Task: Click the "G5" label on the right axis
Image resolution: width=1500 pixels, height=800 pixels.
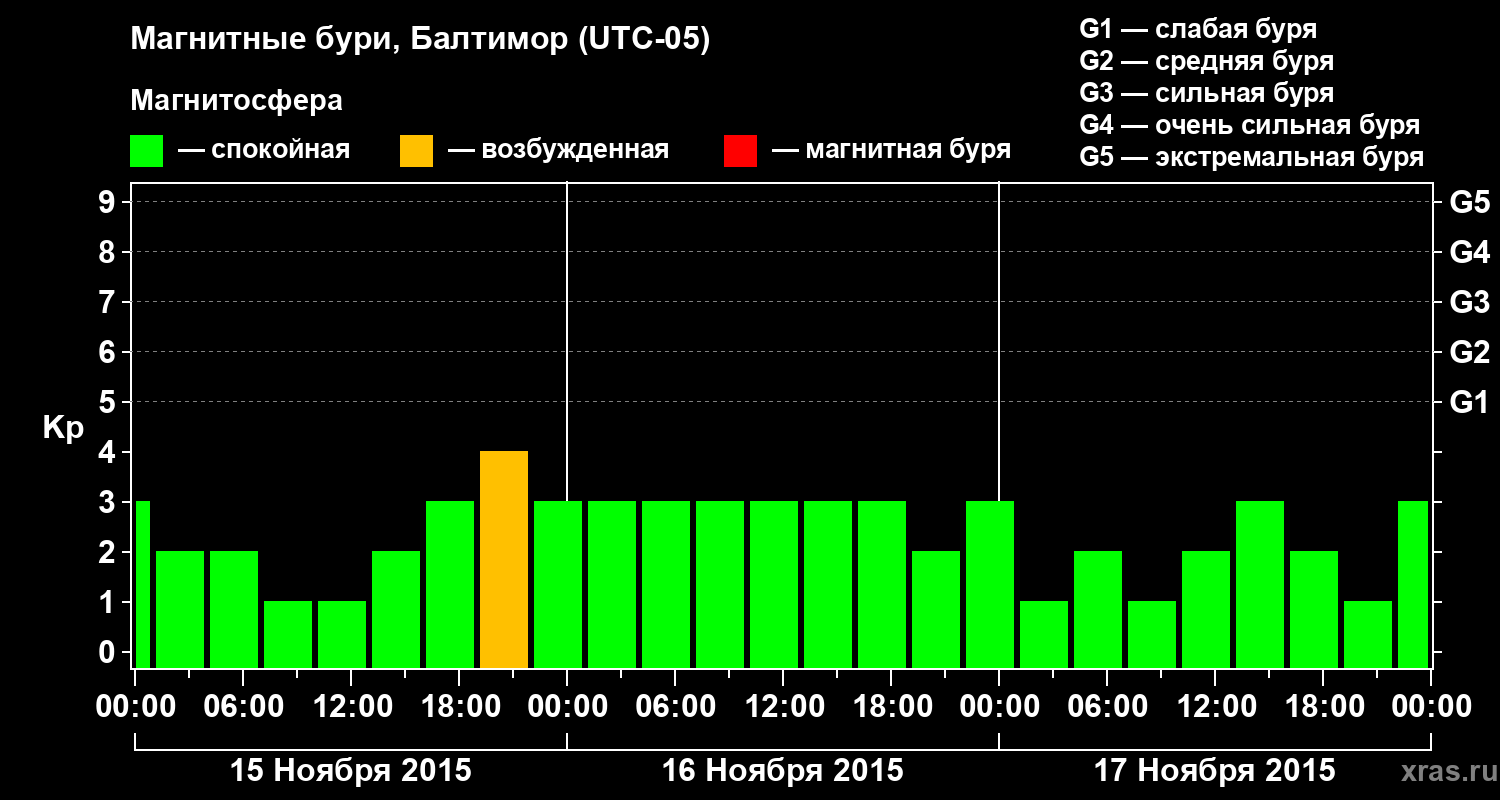Action: (x=1469, y=202)
